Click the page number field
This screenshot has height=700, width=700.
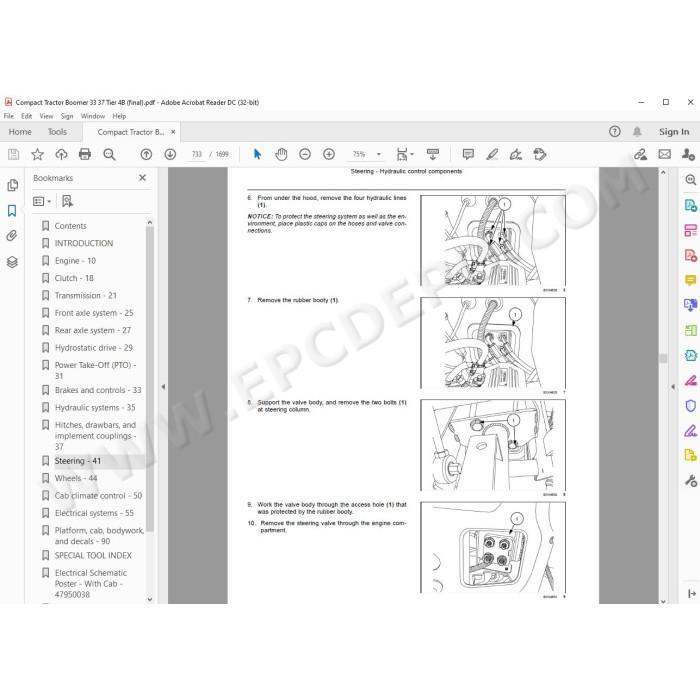tap(196, 154)
